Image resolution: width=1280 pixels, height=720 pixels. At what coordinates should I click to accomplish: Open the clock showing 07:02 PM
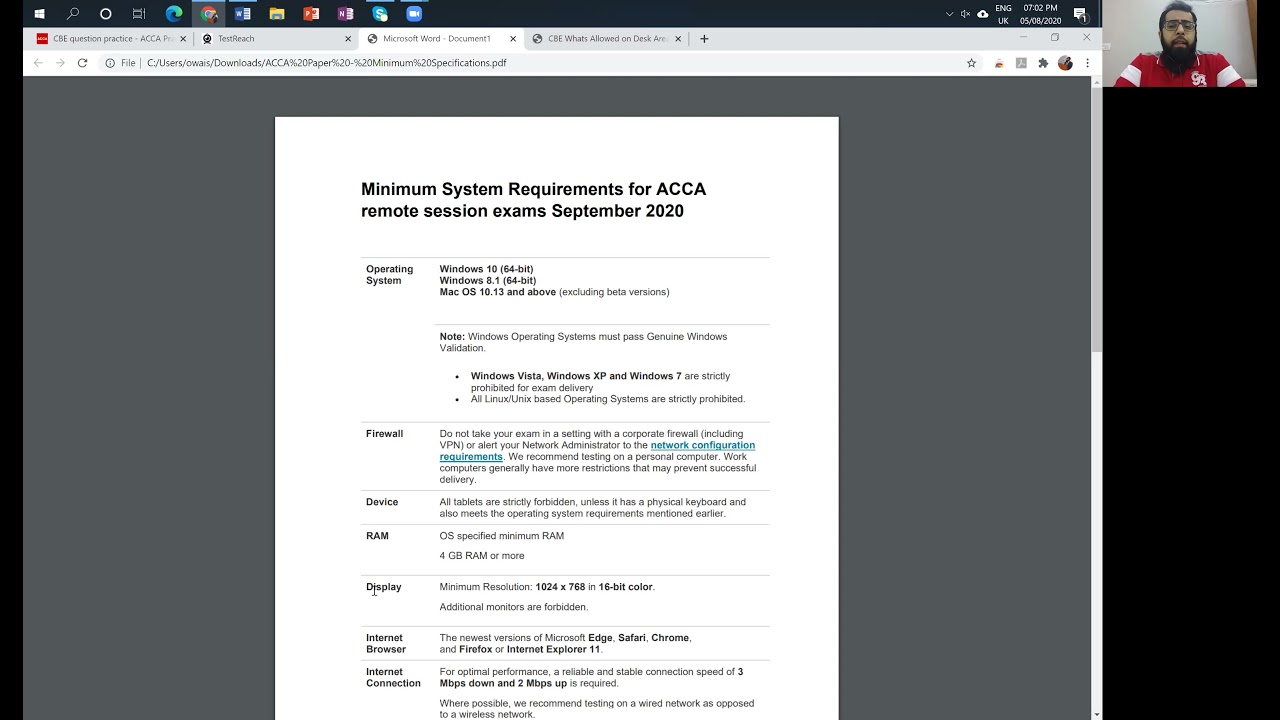1040,14
